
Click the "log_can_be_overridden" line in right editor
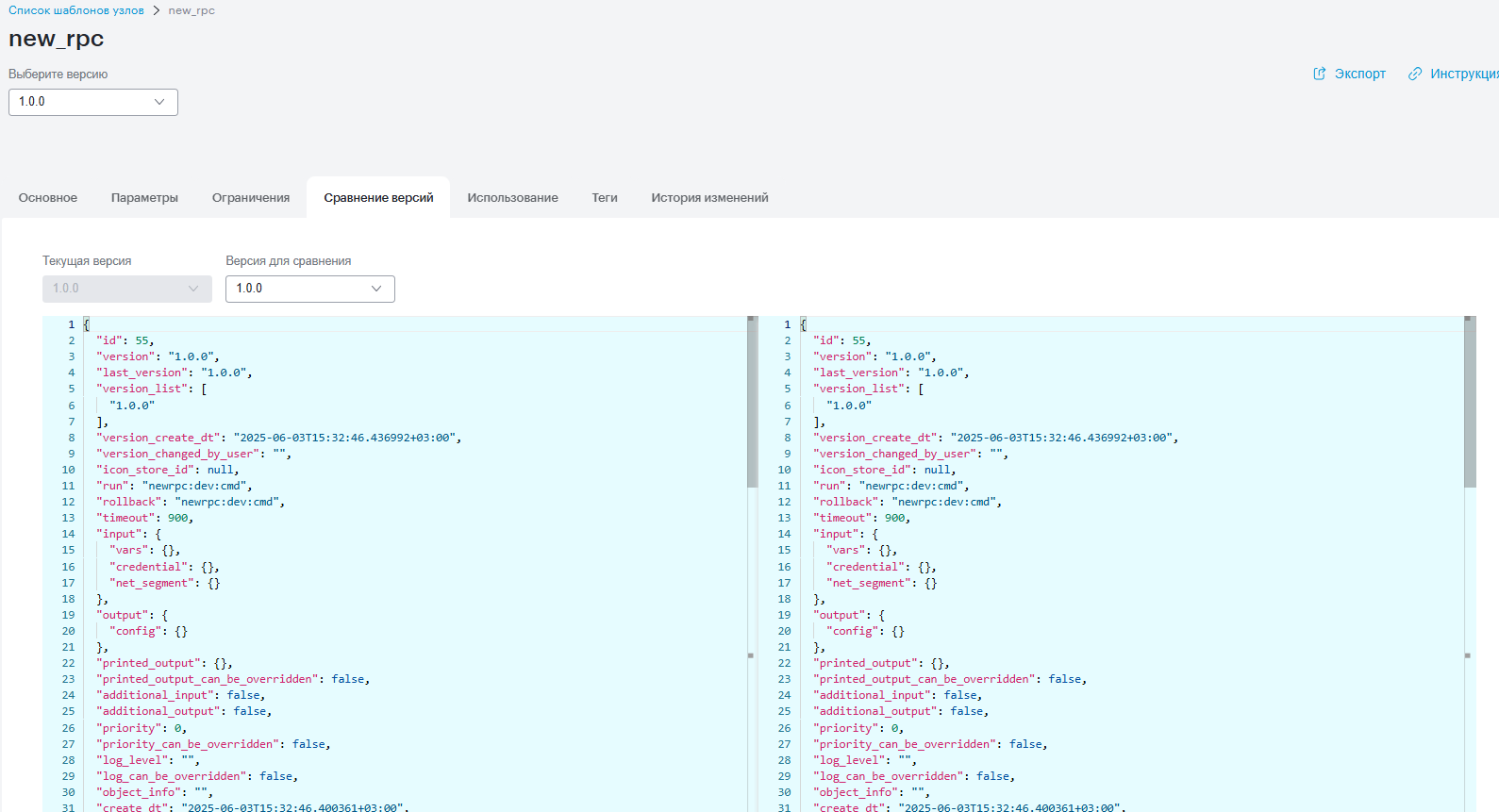point(914,776)
